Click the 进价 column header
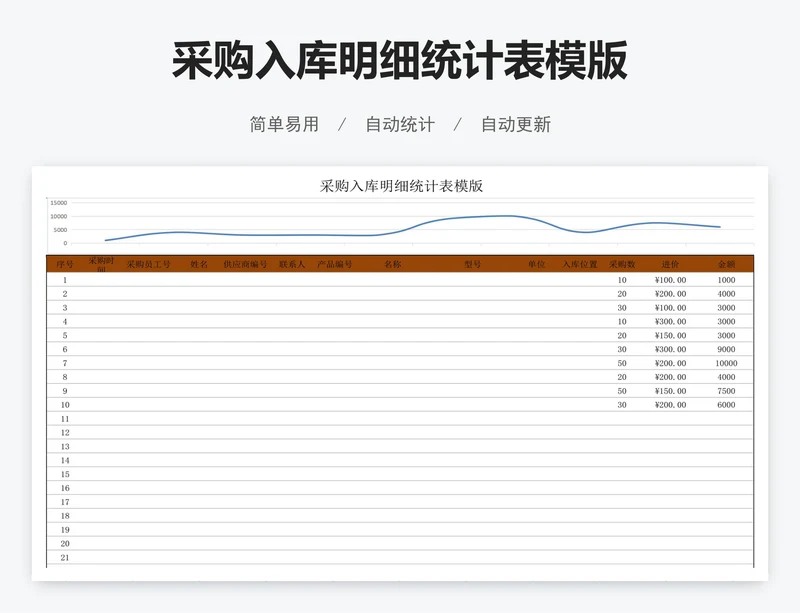The height and width of the screenshot is (613, 800). (670, 265)
